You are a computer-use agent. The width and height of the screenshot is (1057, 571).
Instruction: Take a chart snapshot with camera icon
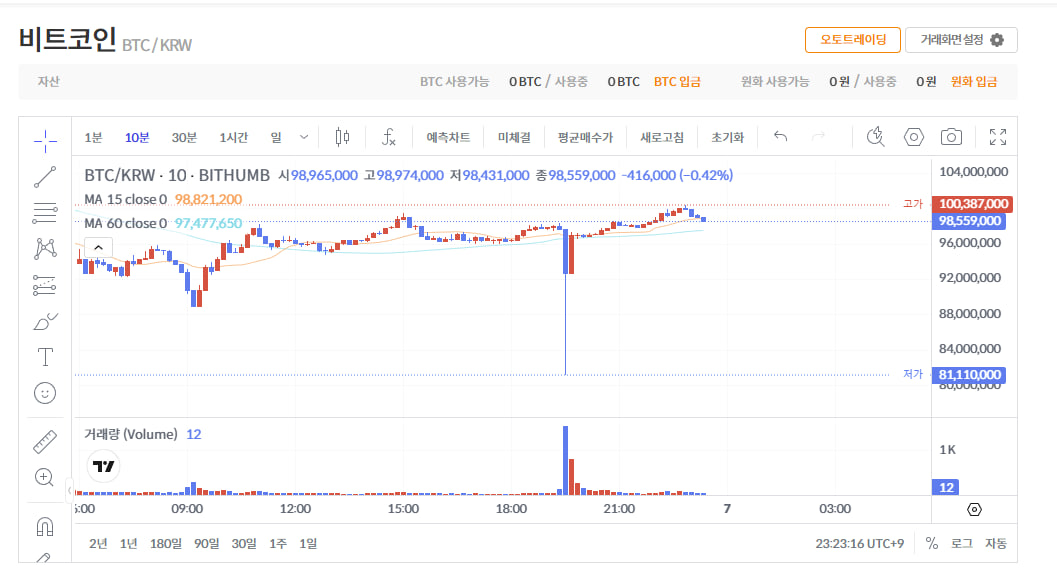(x=951, y=138)
